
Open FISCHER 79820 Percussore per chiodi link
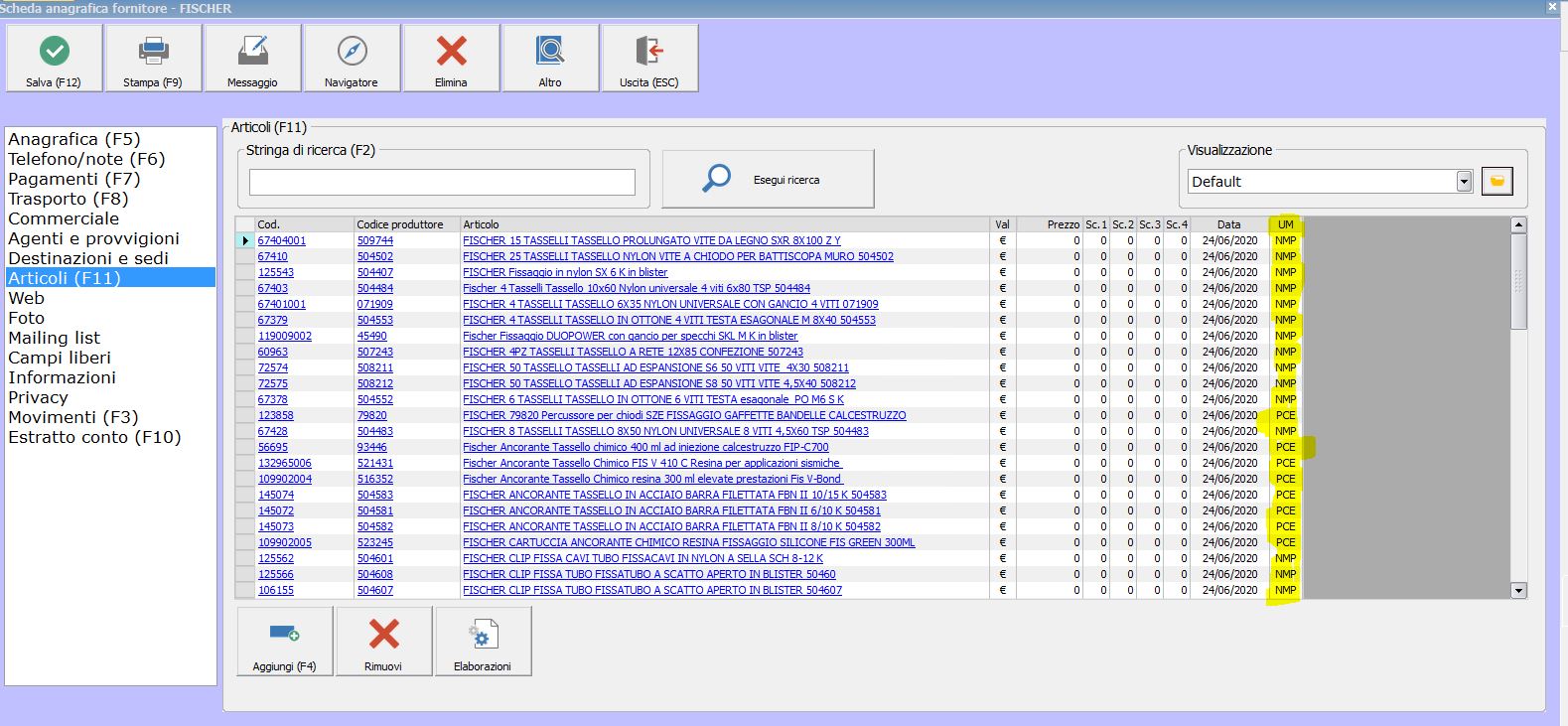pyautogui.click(x=684, y=415)
